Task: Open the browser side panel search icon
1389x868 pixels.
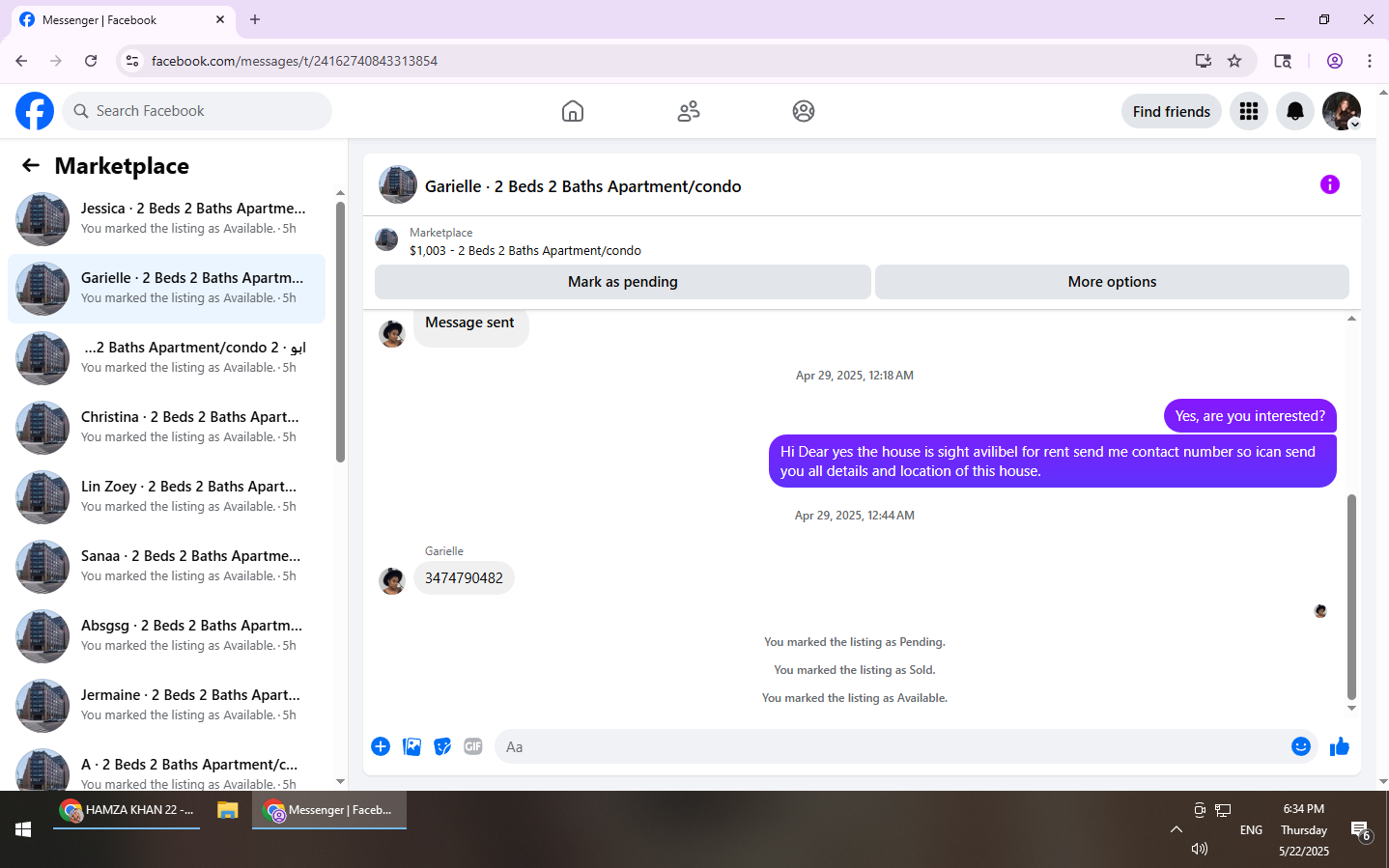Action: pyautogui.click(x=1283, y=61)
